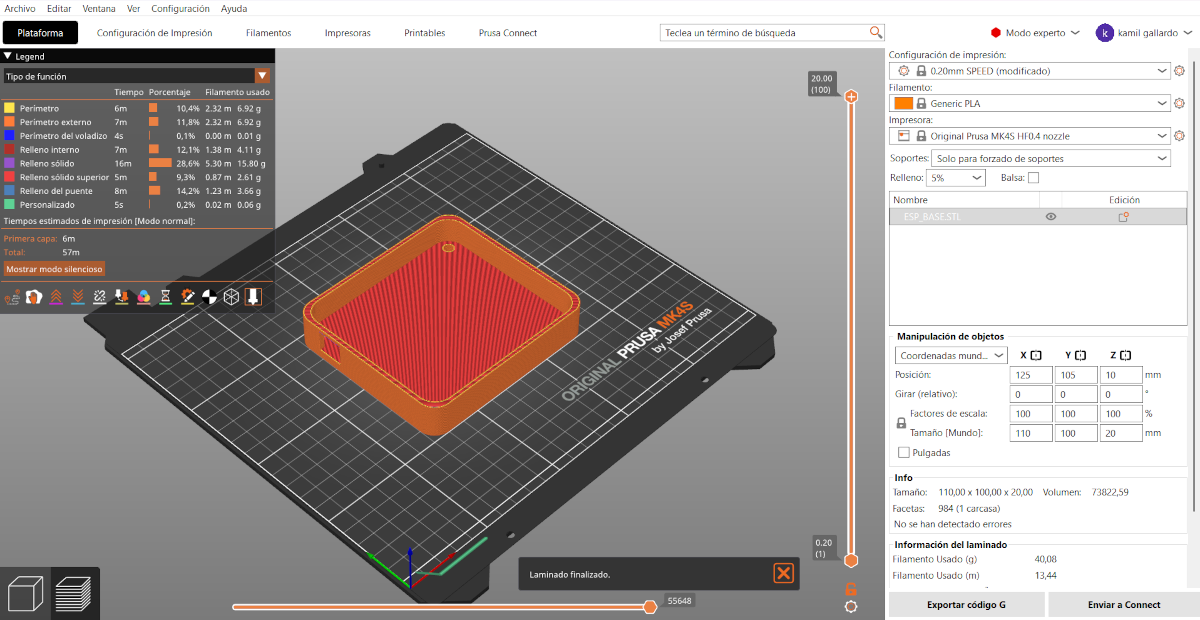Screen dimensions: 1200x620
Task: Click the vertical layer slider lock icon
Action: 851,589
